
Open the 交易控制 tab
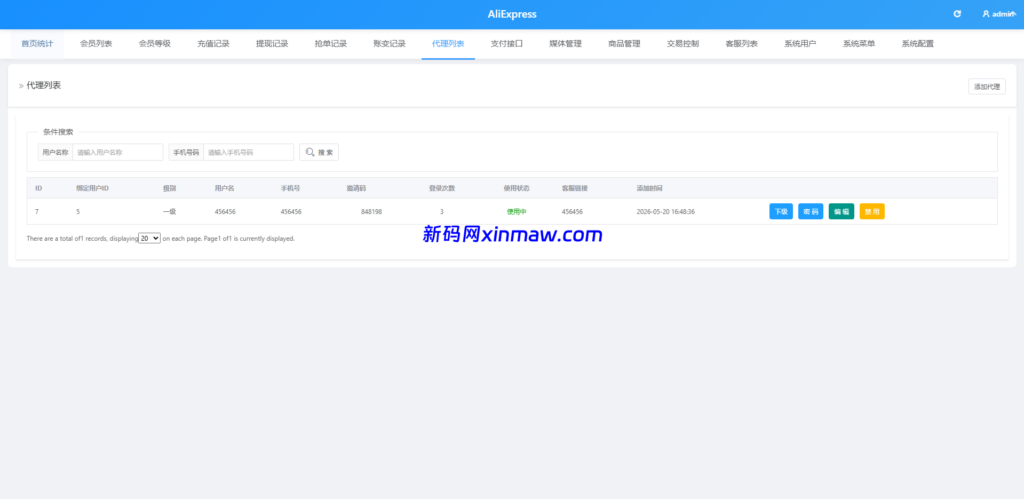pos(683,44)
